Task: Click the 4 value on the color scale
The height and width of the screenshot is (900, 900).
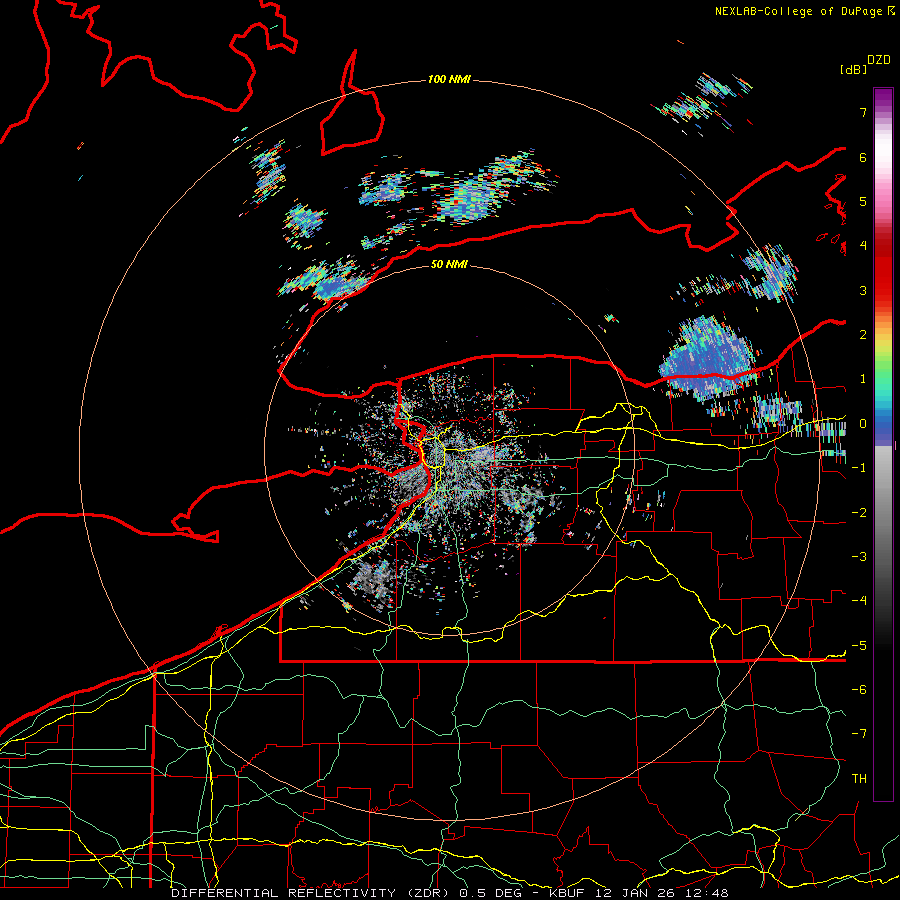Action: (863, 246)
